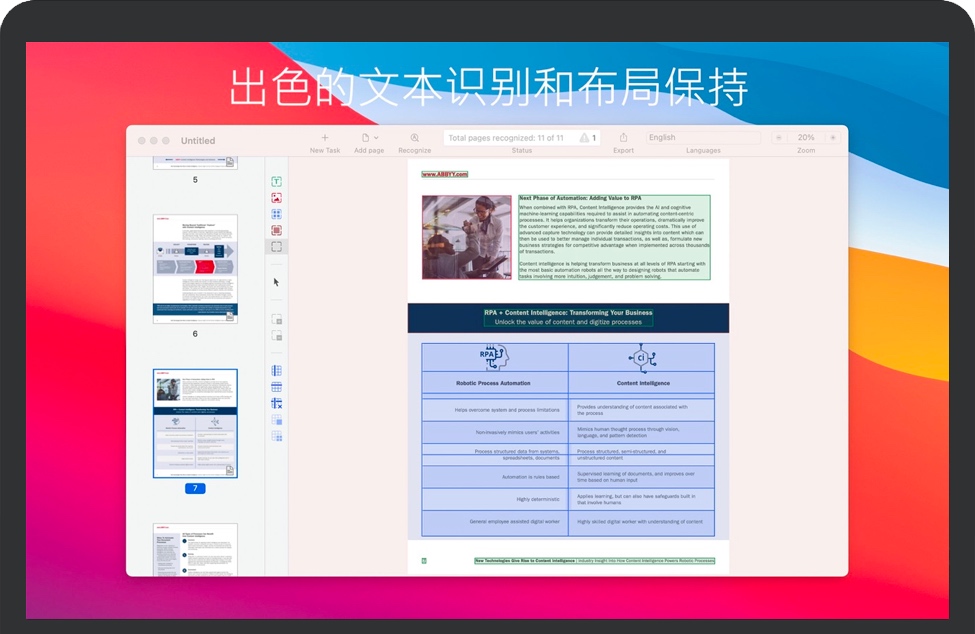The width and height of the screenshot is (975, 634).
Task: Click the Recognize magnifier icon
Action: coord(414,138)
